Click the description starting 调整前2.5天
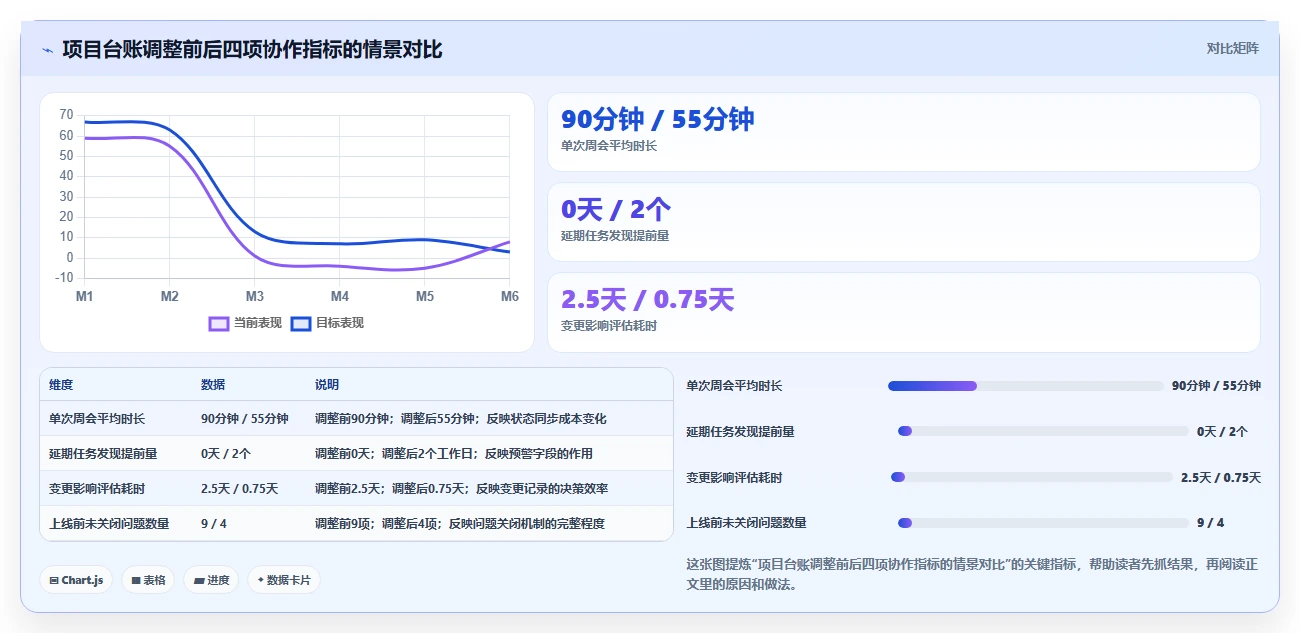 [462, 489]
